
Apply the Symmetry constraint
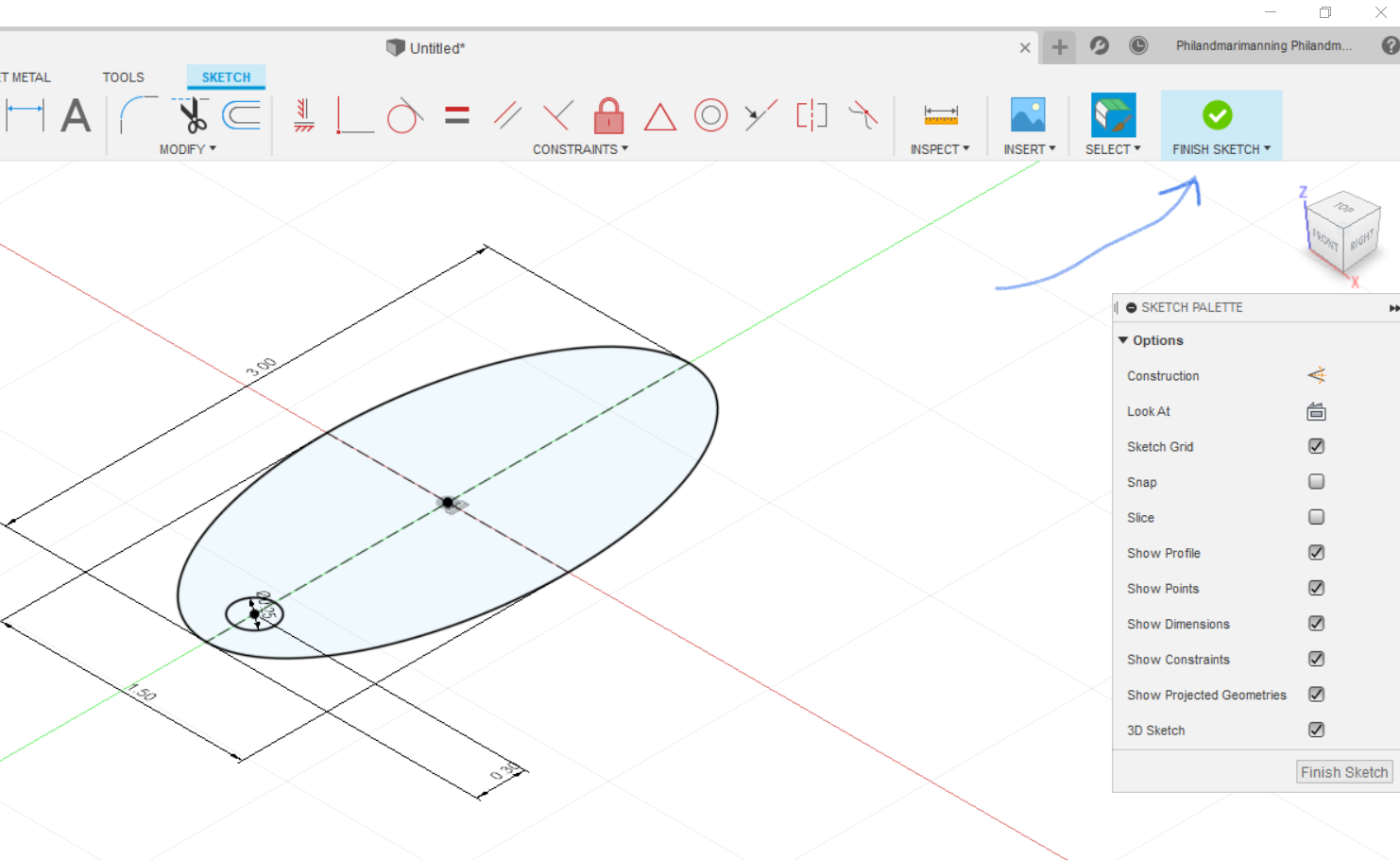point(811,115)
